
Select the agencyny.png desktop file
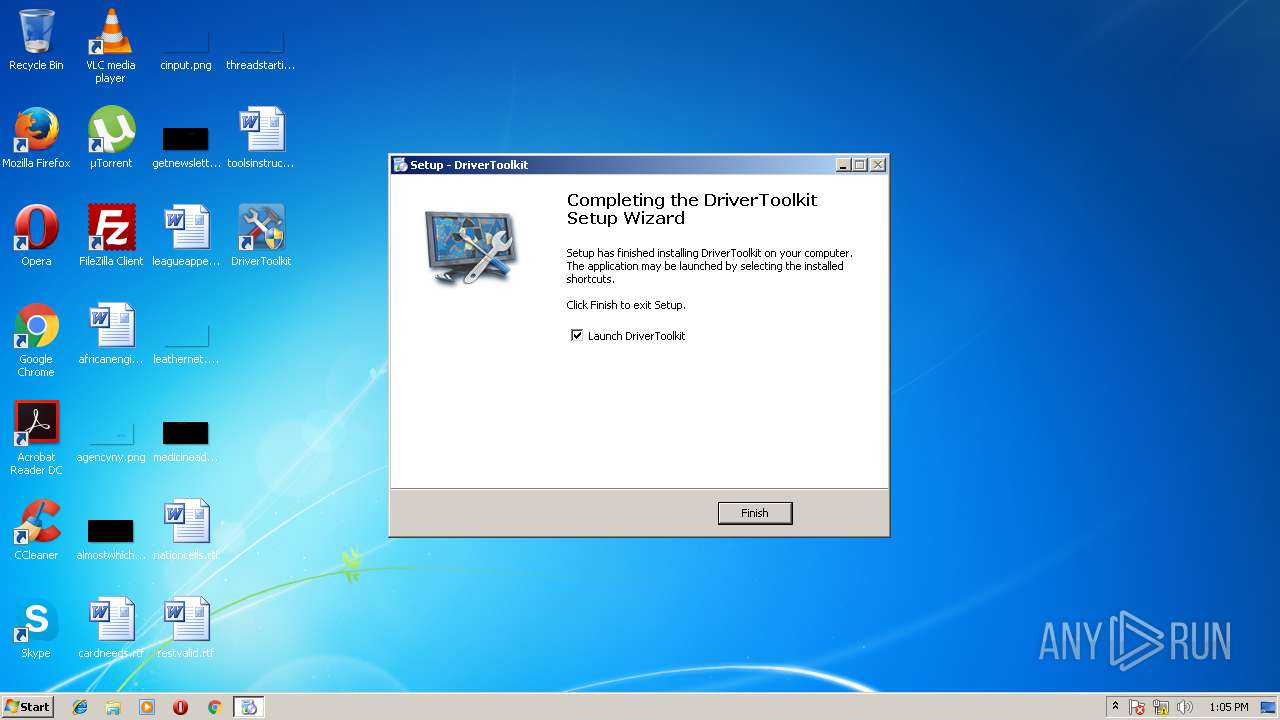(x=111, y=442)
